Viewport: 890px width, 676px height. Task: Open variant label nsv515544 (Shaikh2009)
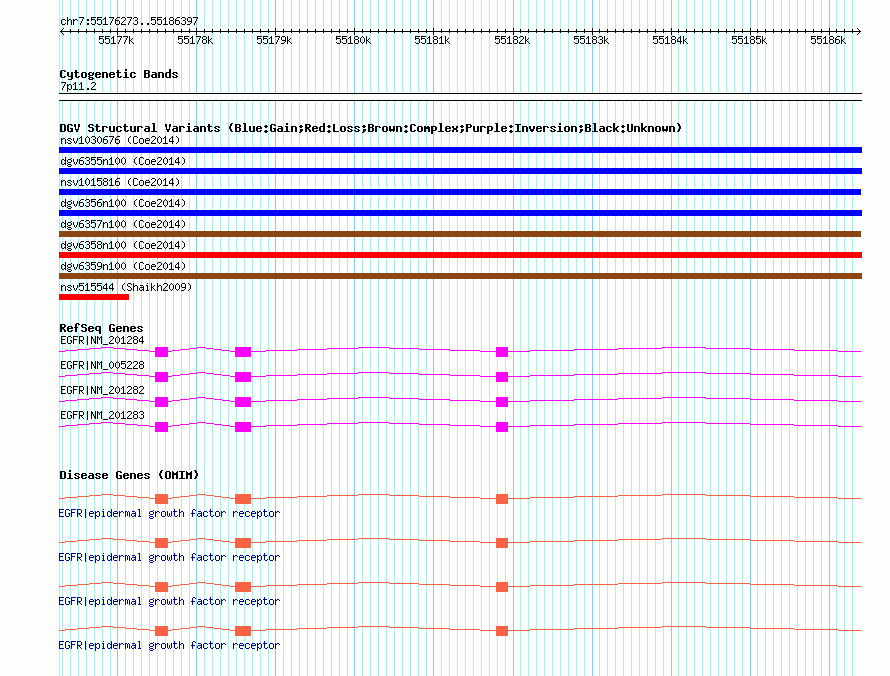coord(126,287)
